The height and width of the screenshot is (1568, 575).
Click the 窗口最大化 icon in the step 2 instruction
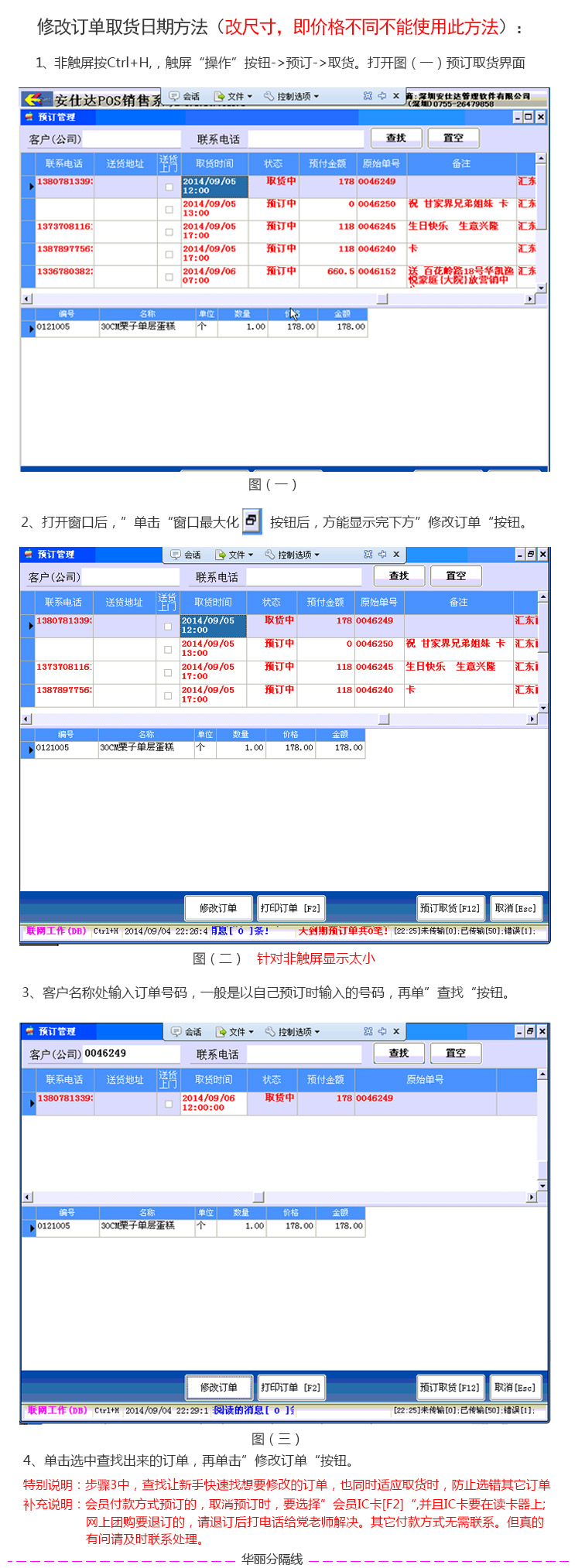click(252, 521)
